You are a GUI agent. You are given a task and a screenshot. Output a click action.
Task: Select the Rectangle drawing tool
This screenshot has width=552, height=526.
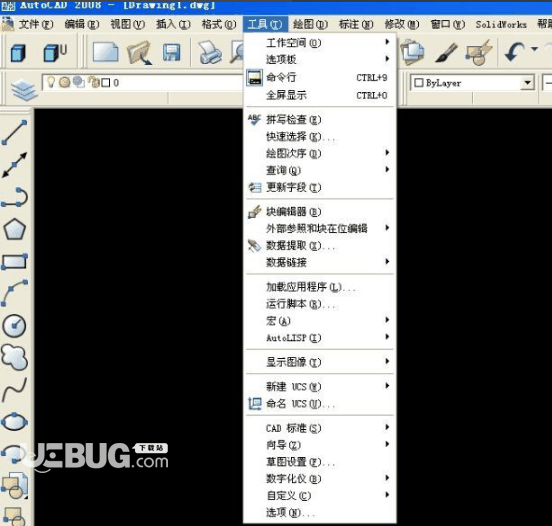tap(15, 262)
